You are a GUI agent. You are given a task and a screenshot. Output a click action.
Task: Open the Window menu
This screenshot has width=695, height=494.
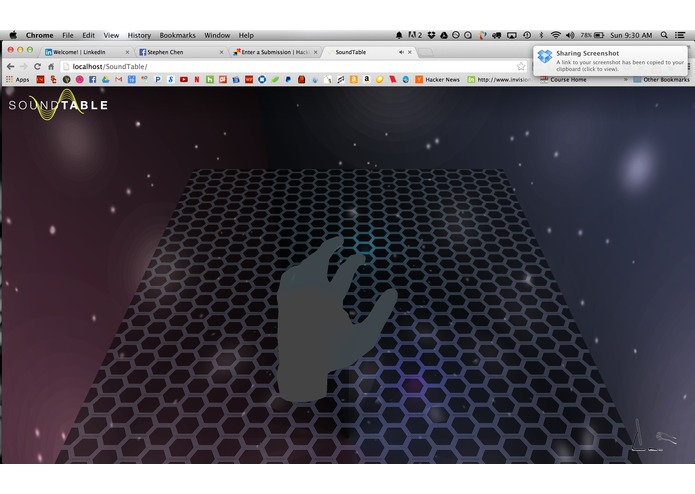tap(217, 35)
